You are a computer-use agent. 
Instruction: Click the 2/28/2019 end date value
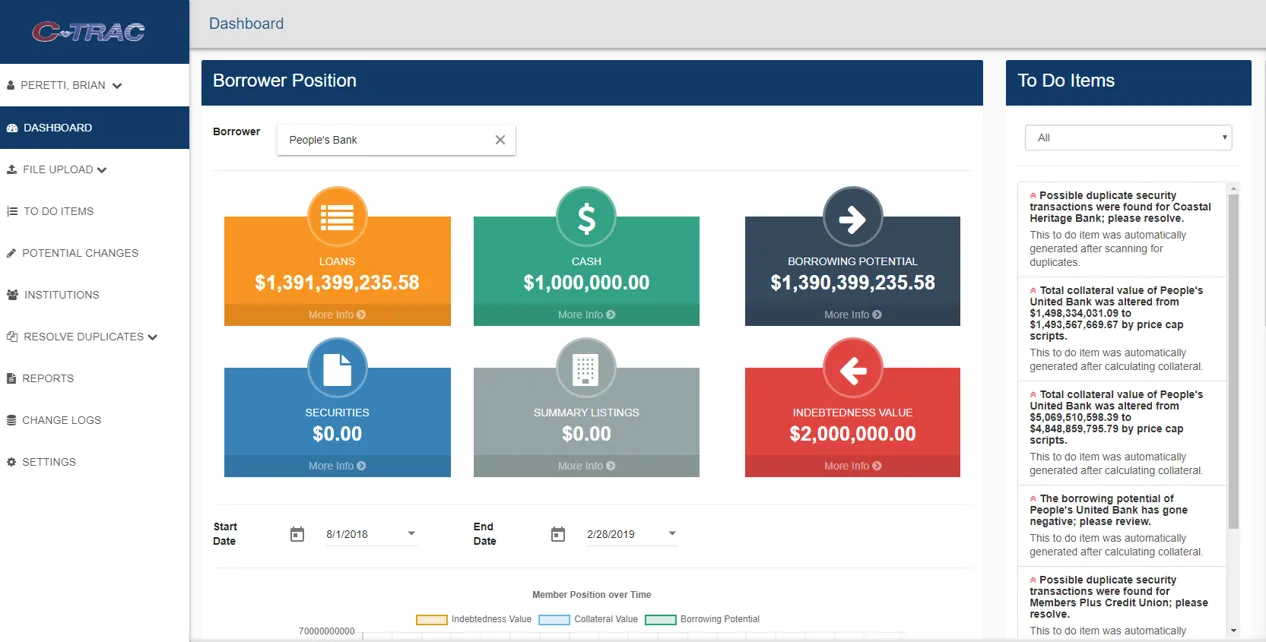pyautogui.click(x=611, y=535)
